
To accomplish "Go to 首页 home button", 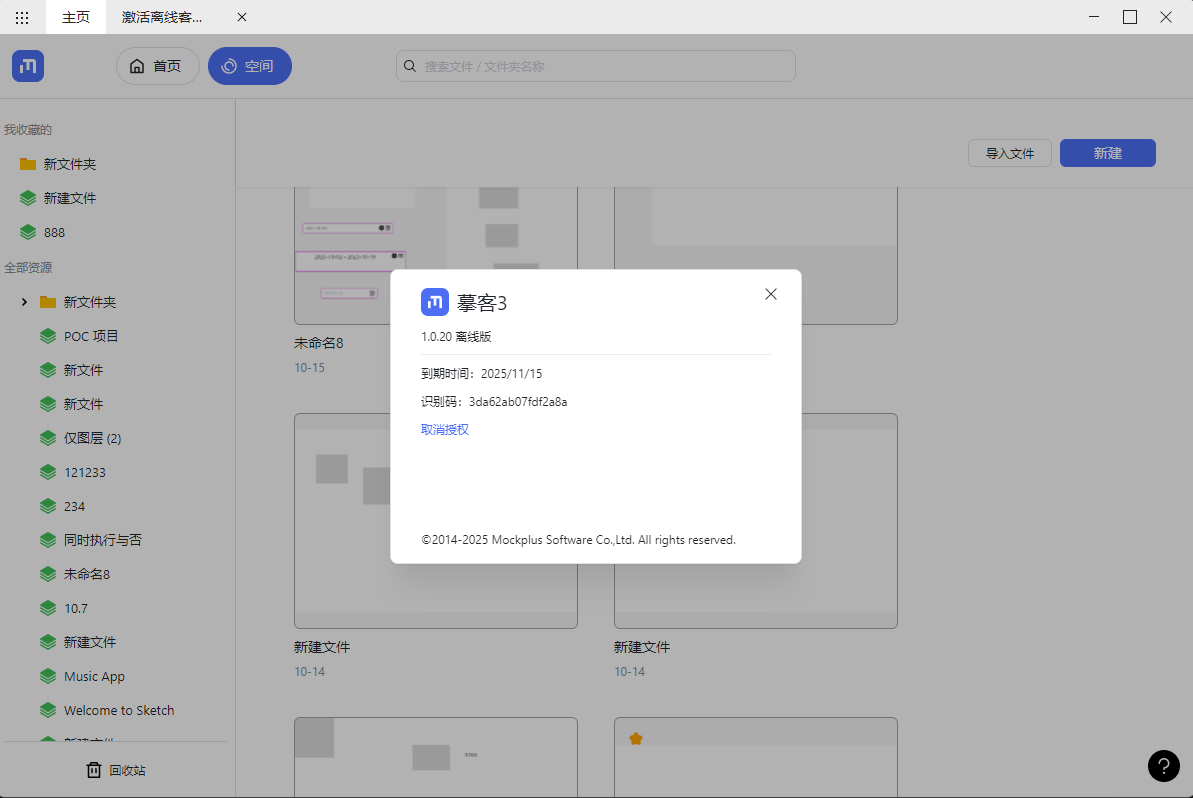I will (x=157, y=66).
